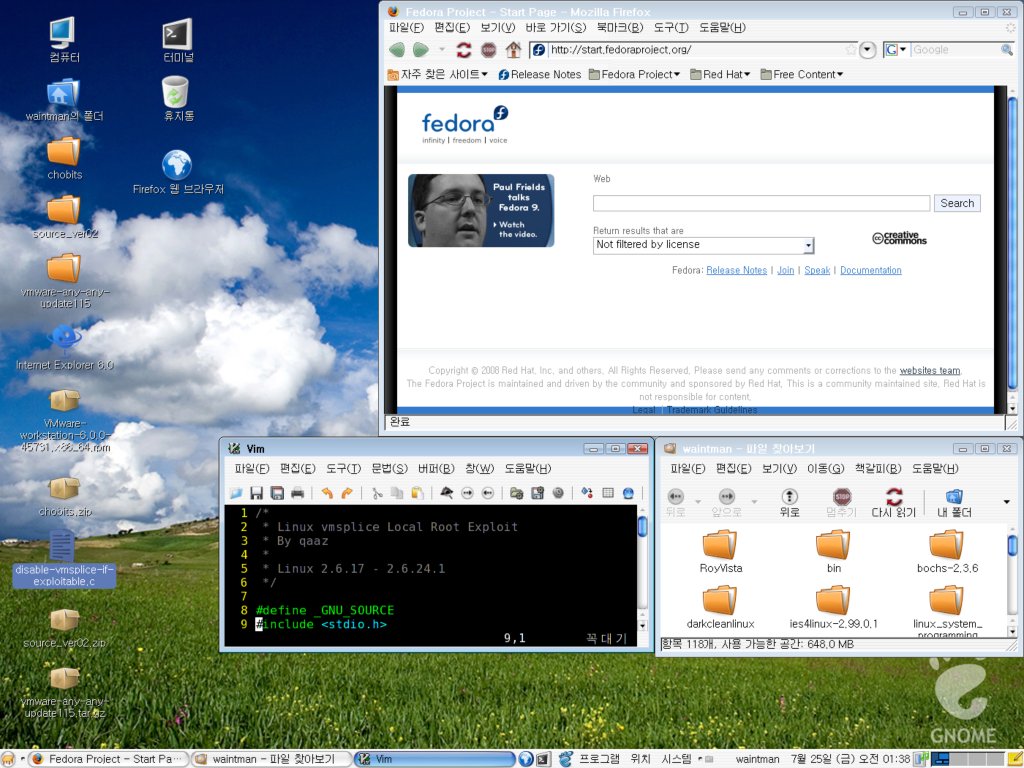Screen dimensions: 1024x768
Task: Redo with Vim toolbar redo arrow
Action: (x=347, y=493)
